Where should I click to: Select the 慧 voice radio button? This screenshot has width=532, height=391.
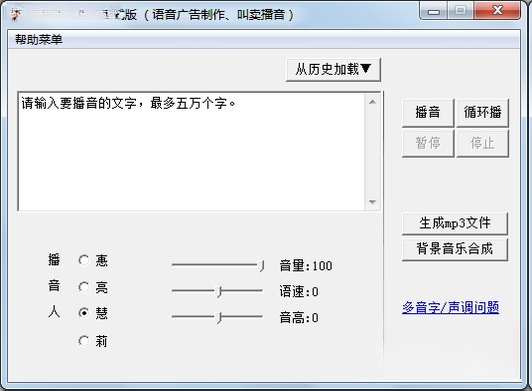(83, 313)
